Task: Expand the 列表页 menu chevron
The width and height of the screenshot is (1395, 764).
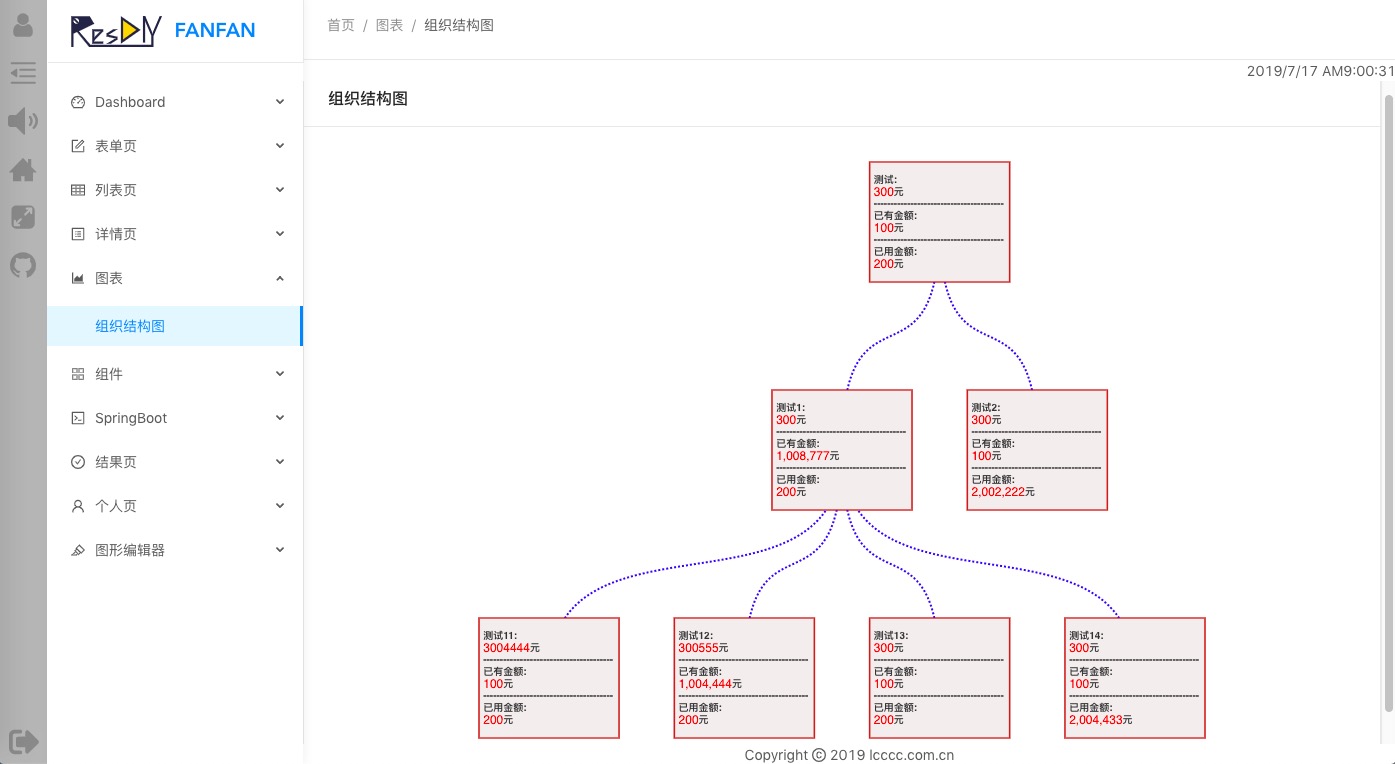Action: (280, 189)
